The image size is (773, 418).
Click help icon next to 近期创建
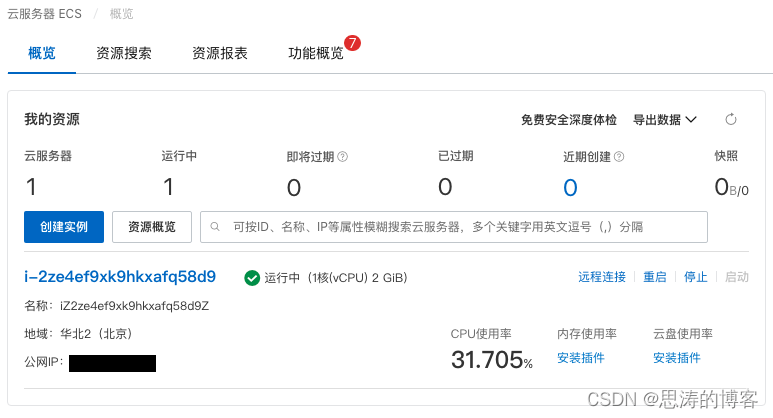(x=619, y=157)
